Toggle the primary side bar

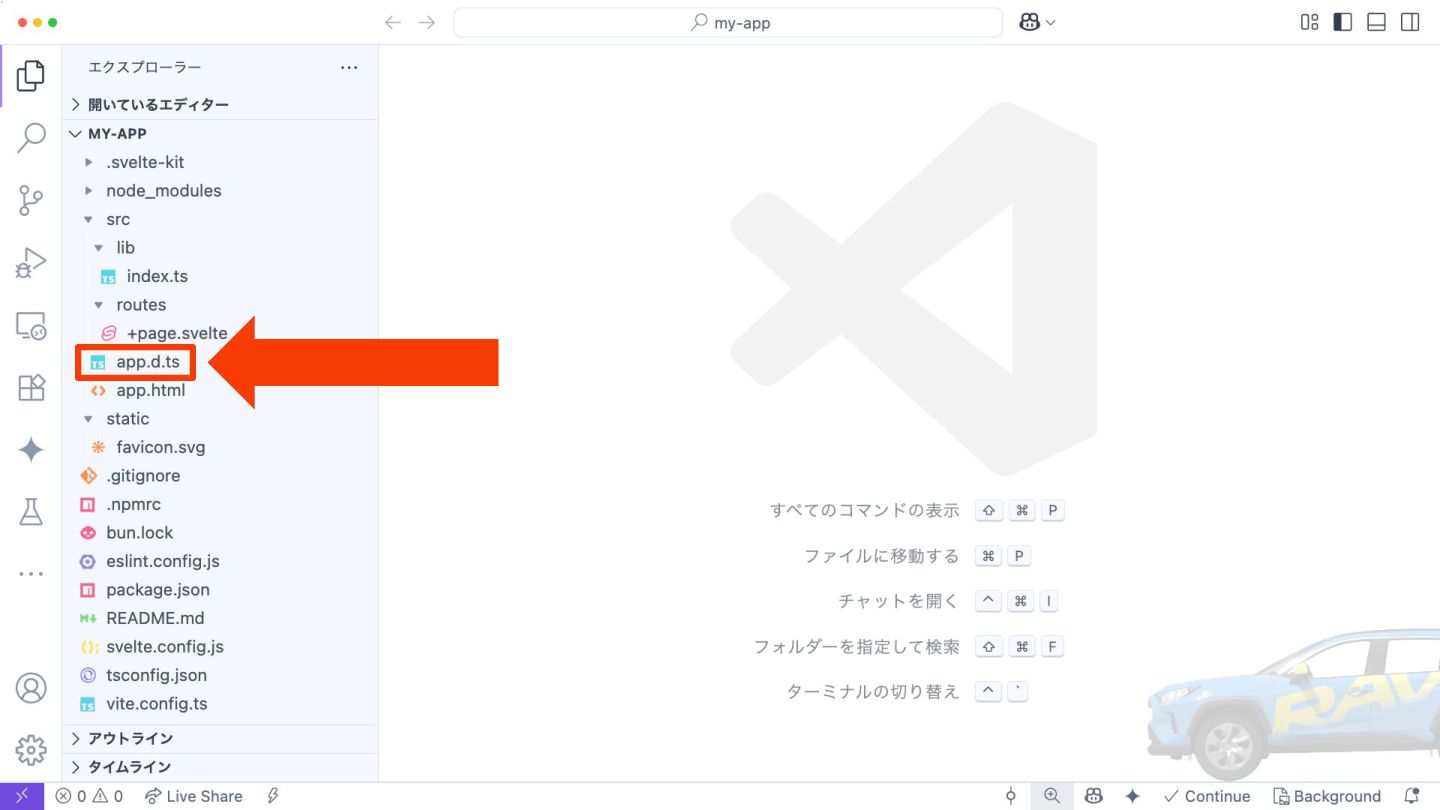click(x=1343, y=22)
